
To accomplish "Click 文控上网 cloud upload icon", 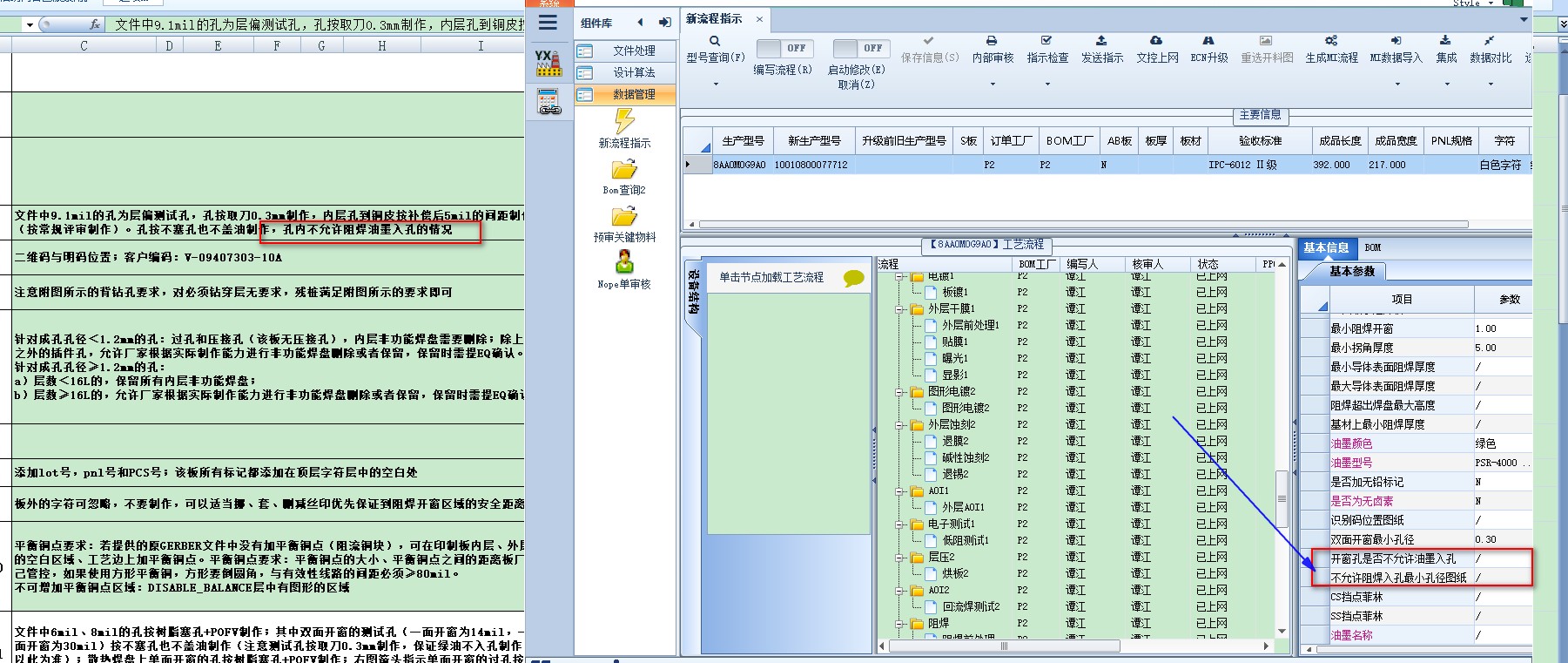I will point(1156,41).
